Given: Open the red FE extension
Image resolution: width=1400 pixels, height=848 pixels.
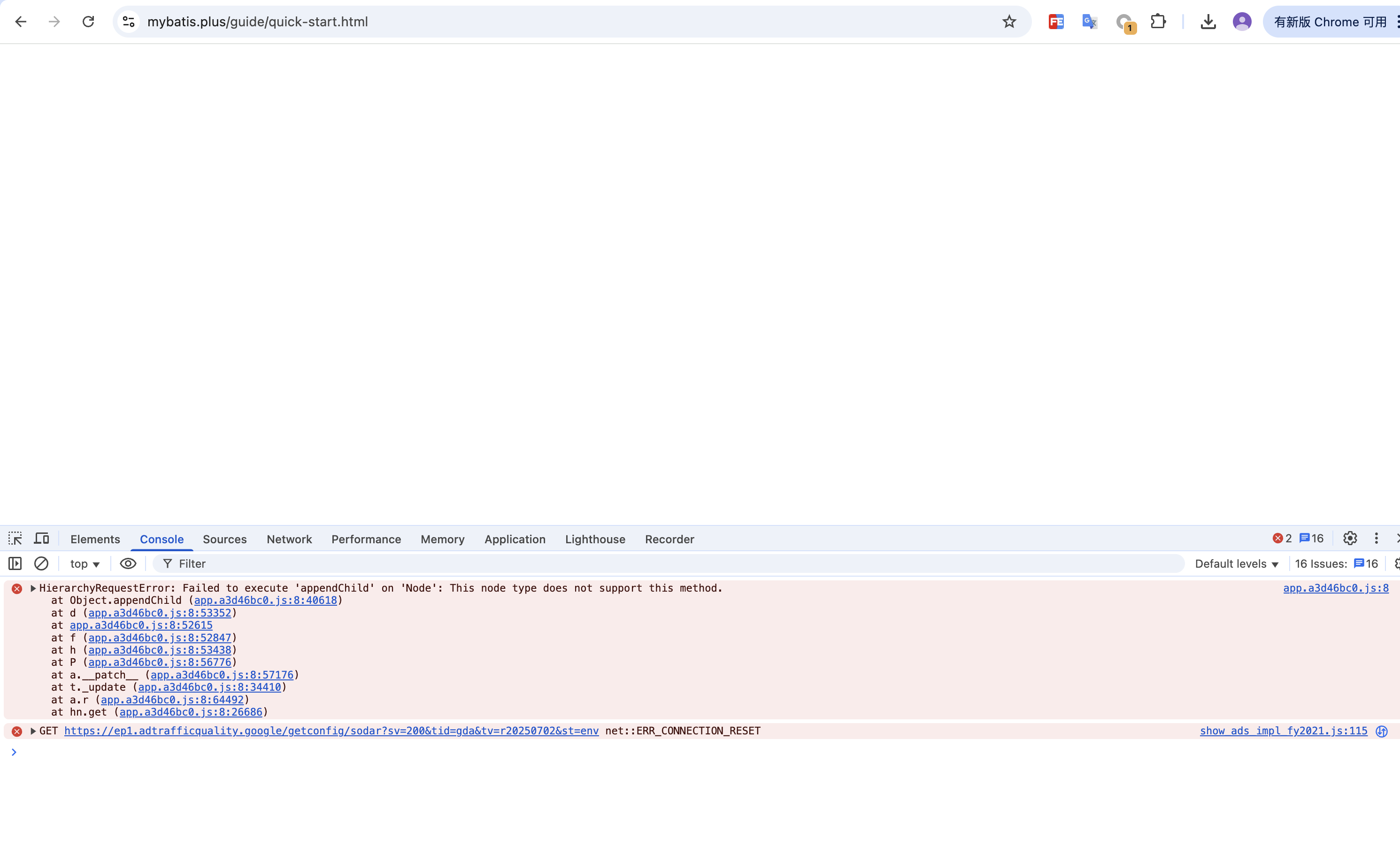Looking at the screenshot, I should [x=1056, y=22].
